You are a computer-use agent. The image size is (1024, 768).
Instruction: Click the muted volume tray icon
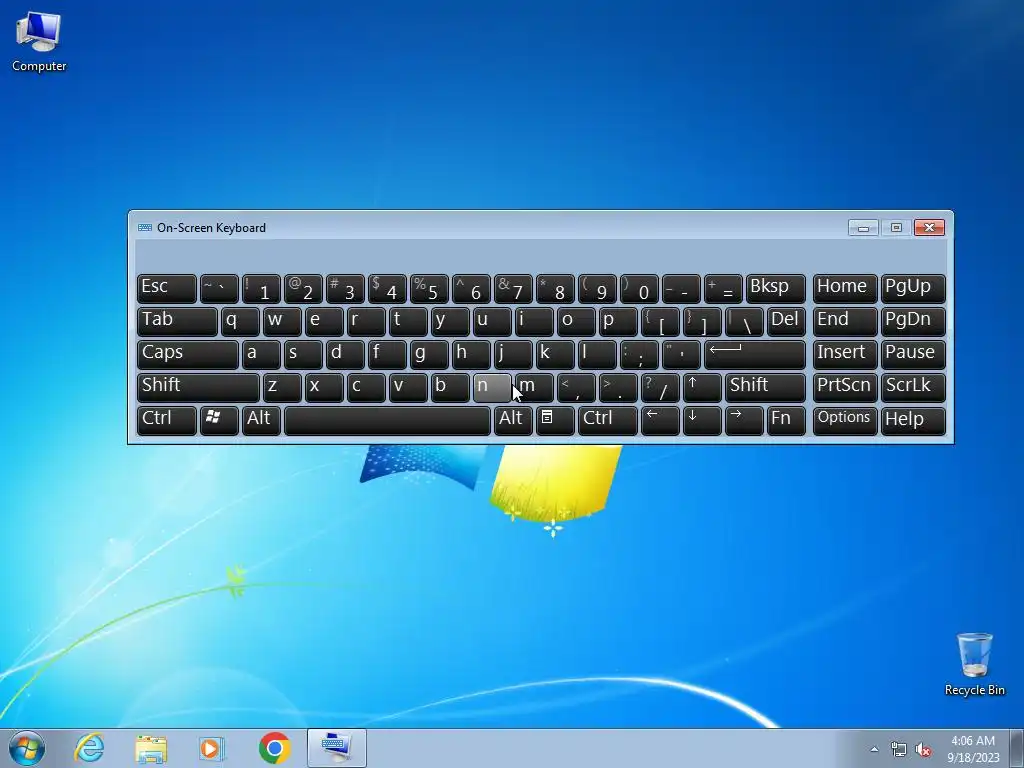[923, 750]
